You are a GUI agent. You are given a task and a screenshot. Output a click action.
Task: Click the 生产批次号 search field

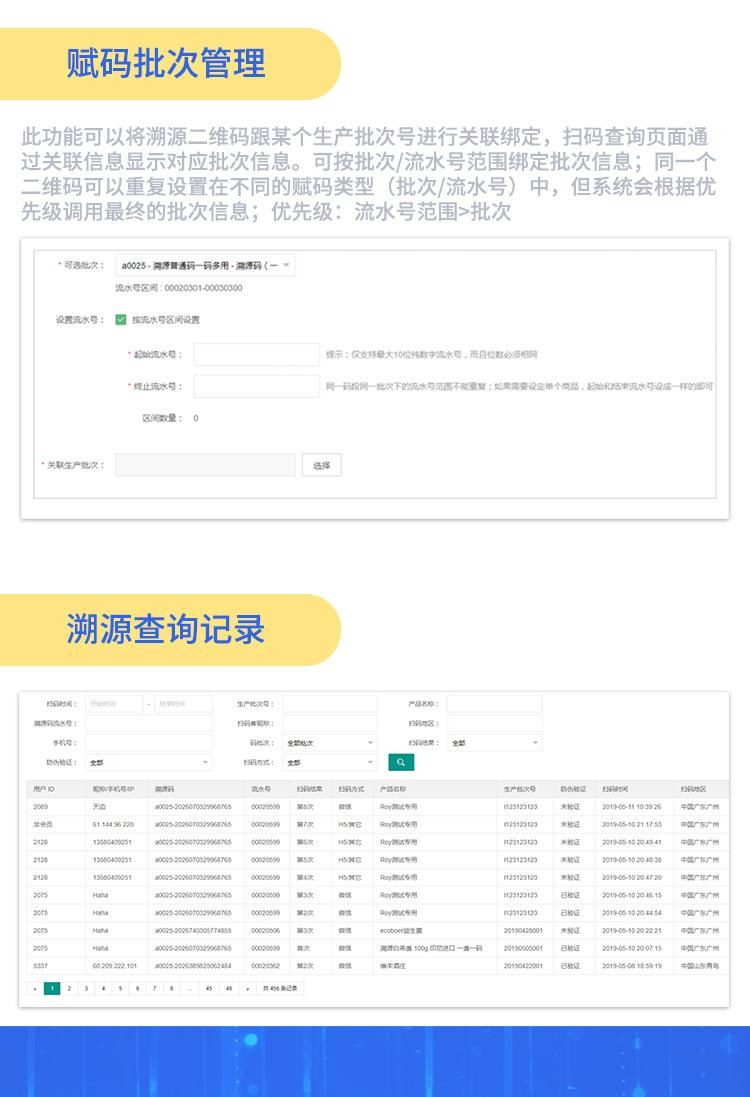pos(329,704)
